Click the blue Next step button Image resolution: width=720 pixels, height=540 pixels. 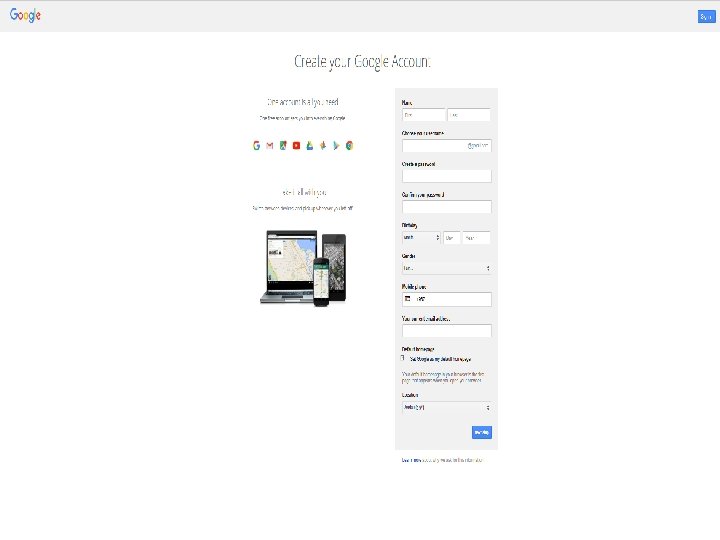tap(482, 433)
